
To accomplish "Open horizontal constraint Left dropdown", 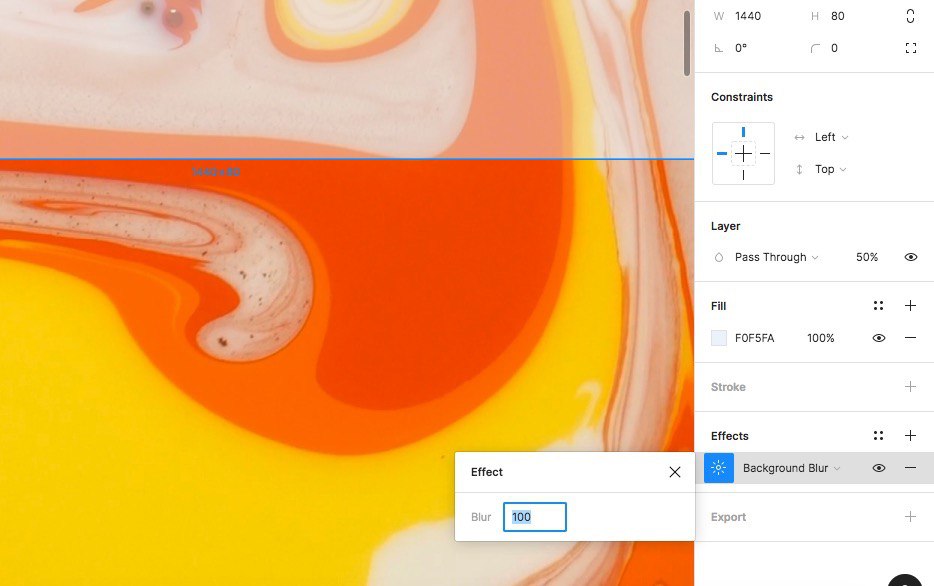I will tap(832, 137).
